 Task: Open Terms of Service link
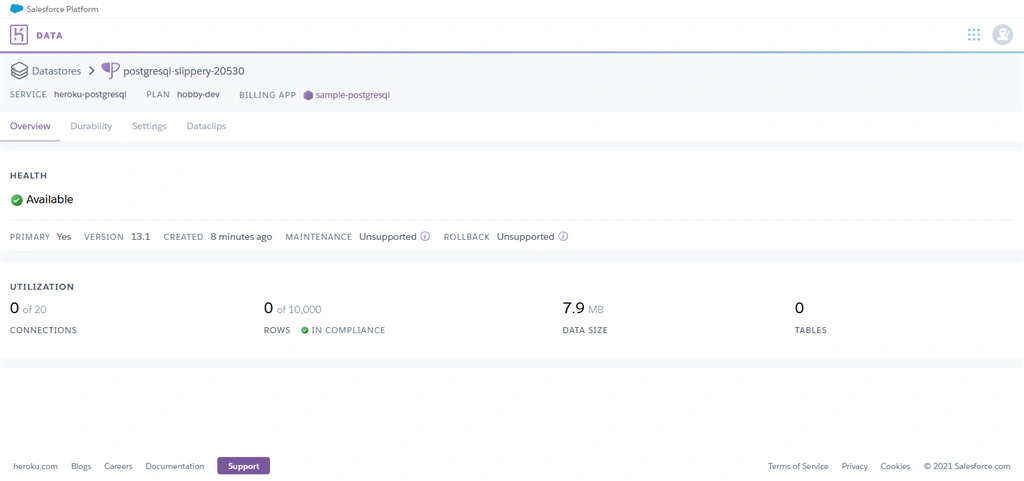click(798, 466)
